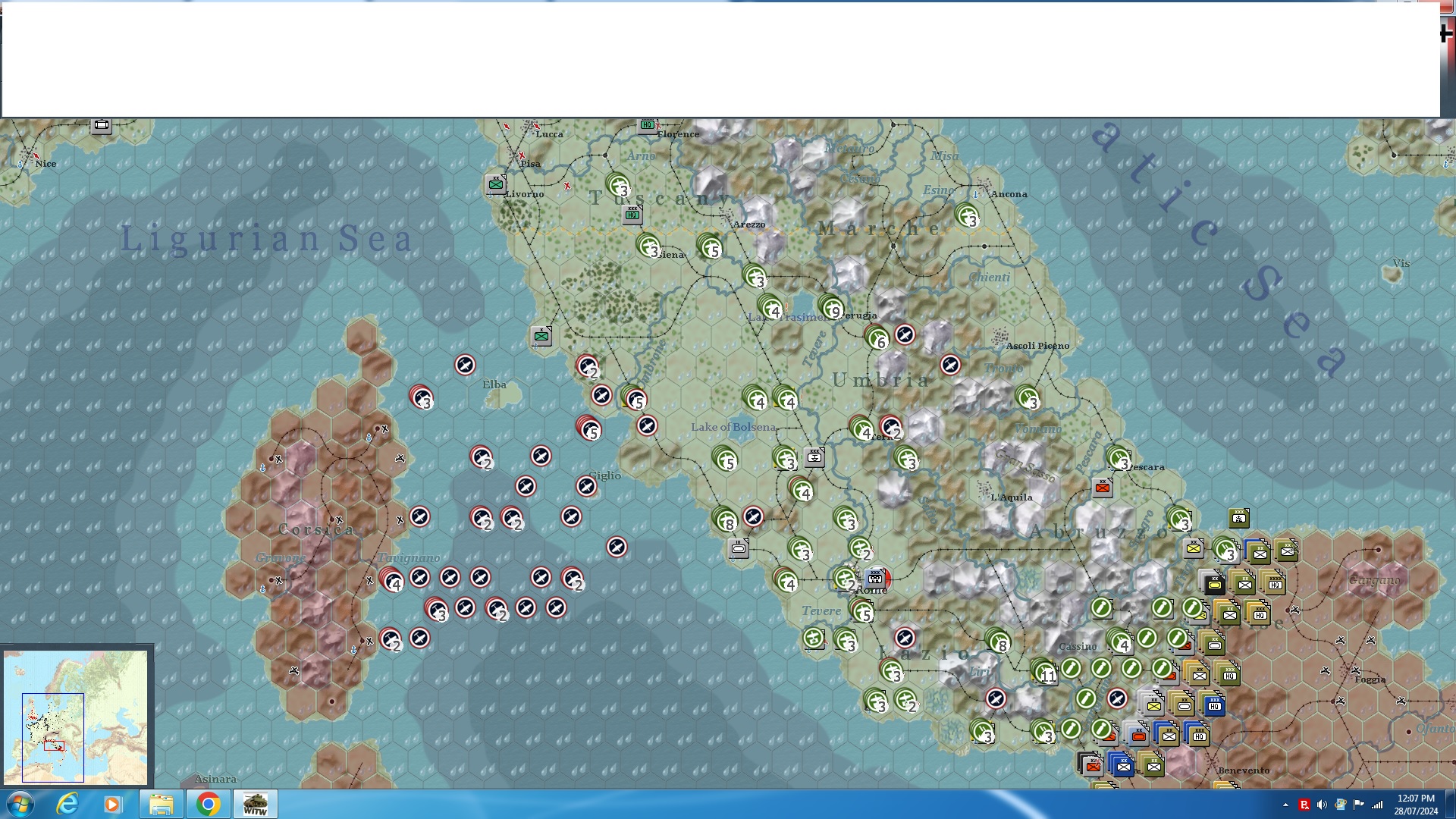The image size is (1456, 819).
Task: Click the stack of 11 west of Cassino
Action: (x=1044, y=671)
